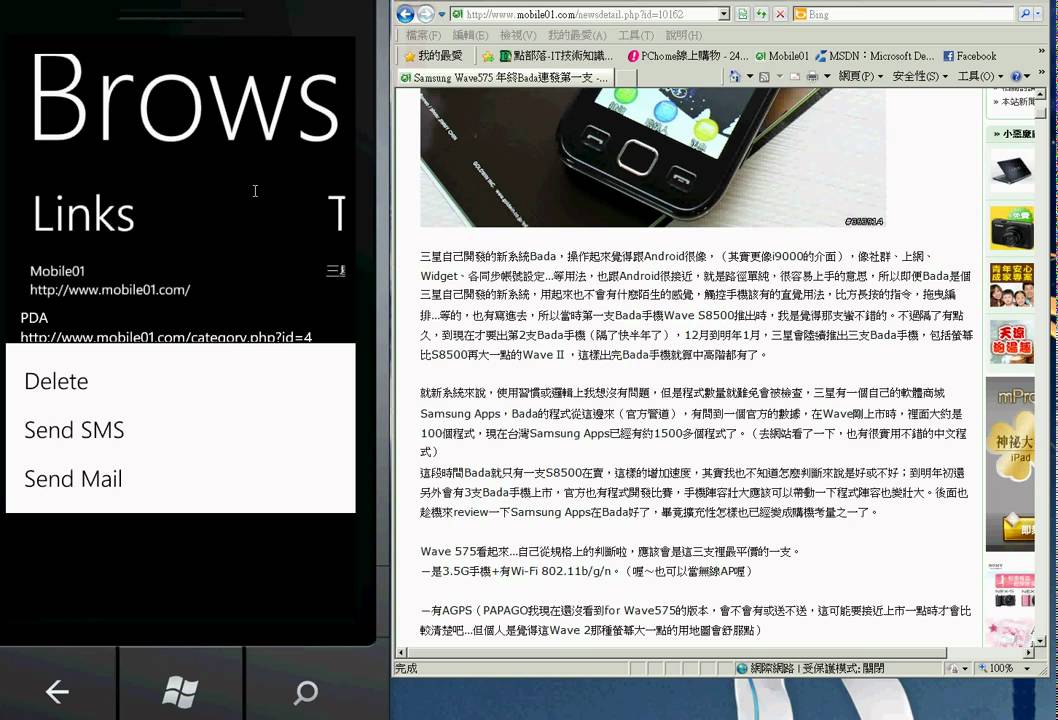
Task: Select the Samsung Wave575 browser tab
Action: coord(505,78)
